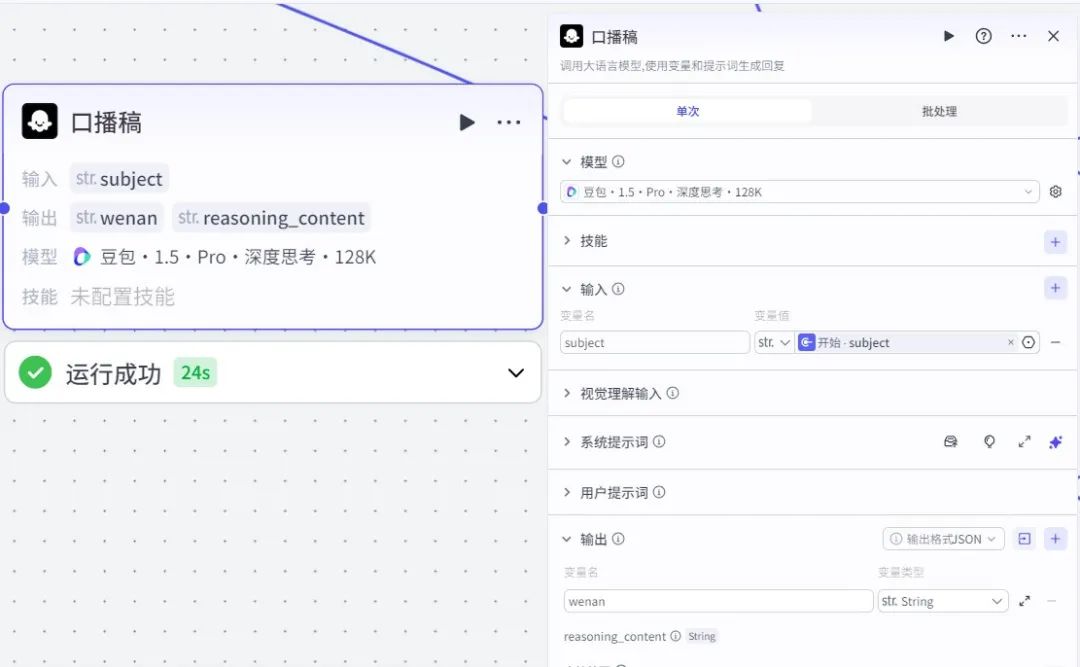
Task: Click info icon next to 输入 label
Action: point(618,289)
